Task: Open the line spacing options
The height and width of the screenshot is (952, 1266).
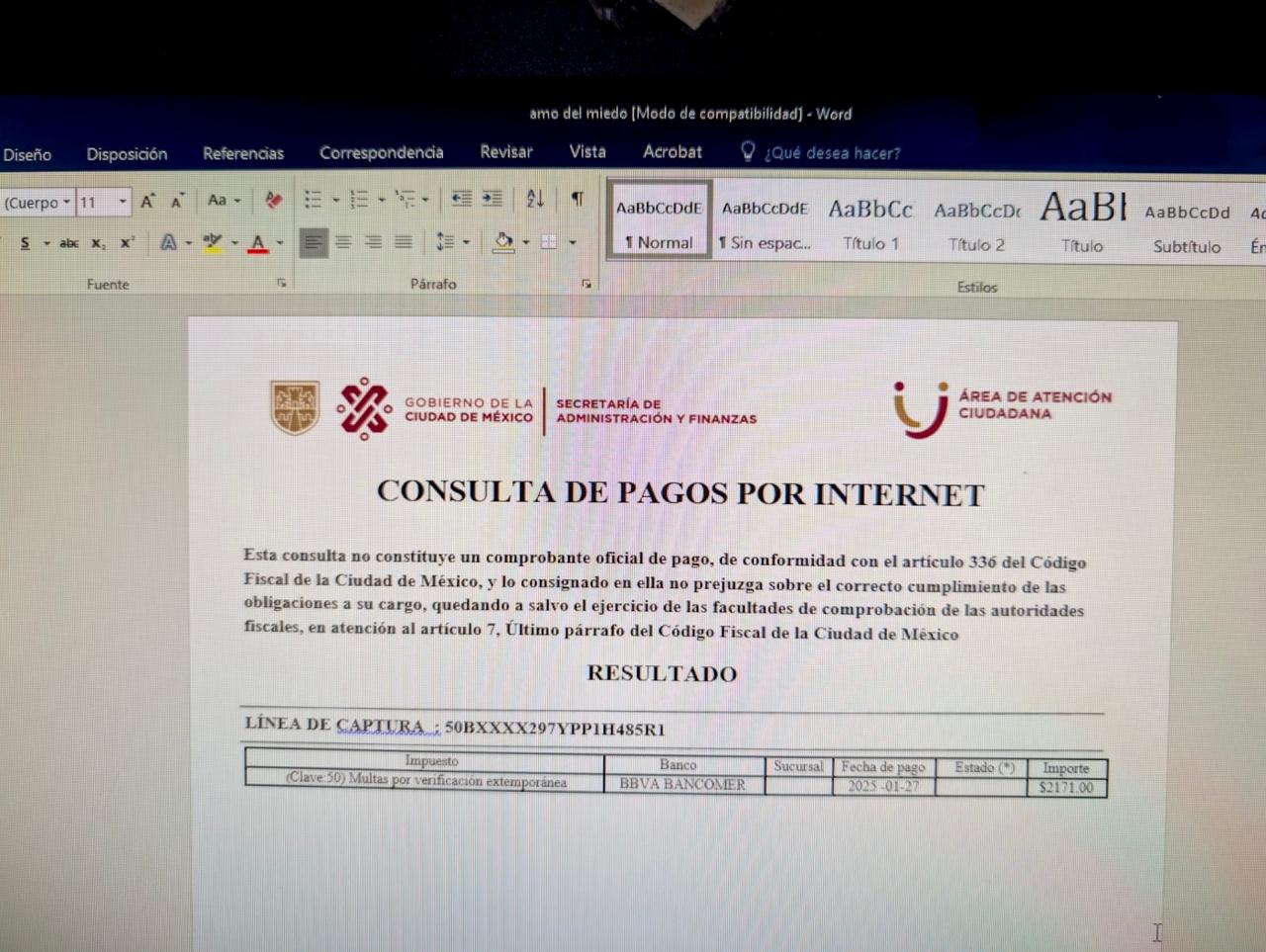Action: 445,241
